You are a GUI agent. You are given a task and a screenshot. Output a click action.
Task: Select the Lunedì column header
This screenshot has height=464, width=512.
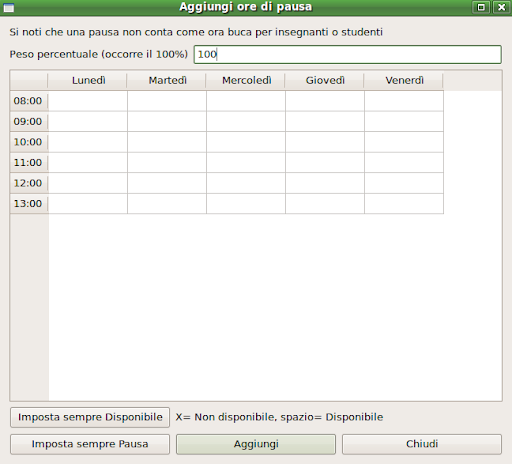[x=88, y=80]
